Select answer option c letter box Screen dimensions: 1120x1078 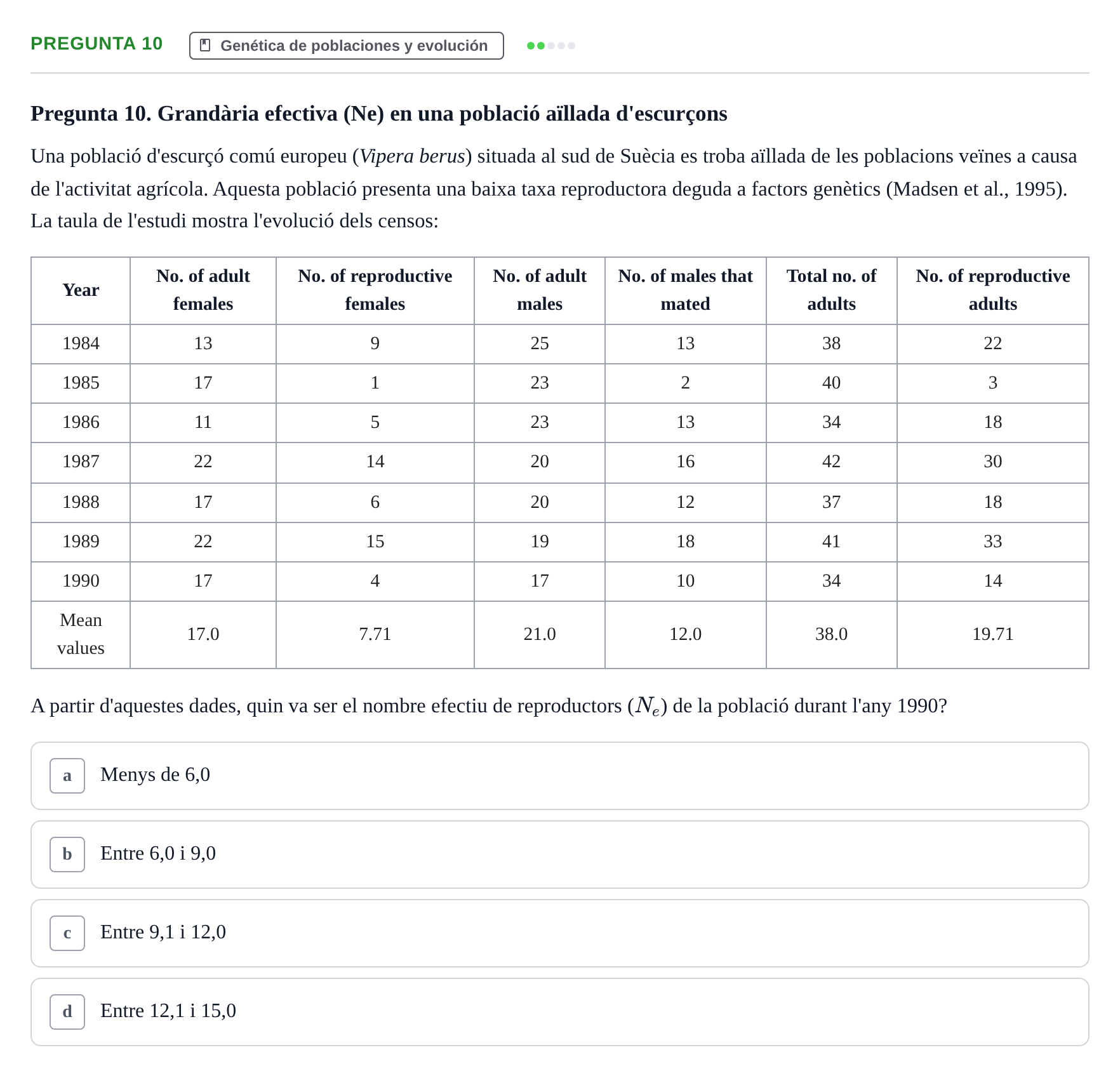[x=67, y=933]
